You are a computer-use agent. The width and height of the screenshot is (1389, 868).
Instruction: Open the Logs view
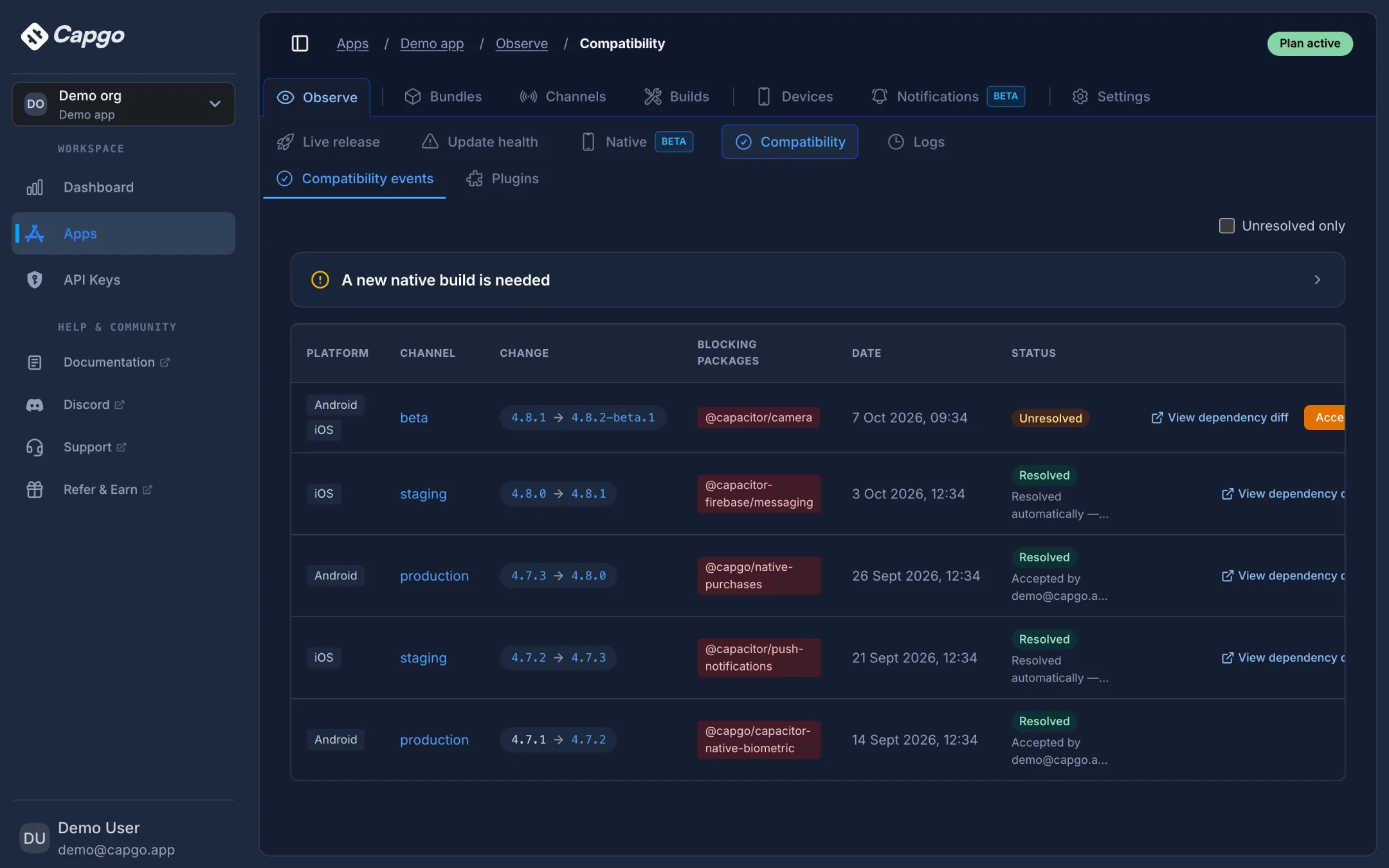pyautogui.click(x=916, y=141)
